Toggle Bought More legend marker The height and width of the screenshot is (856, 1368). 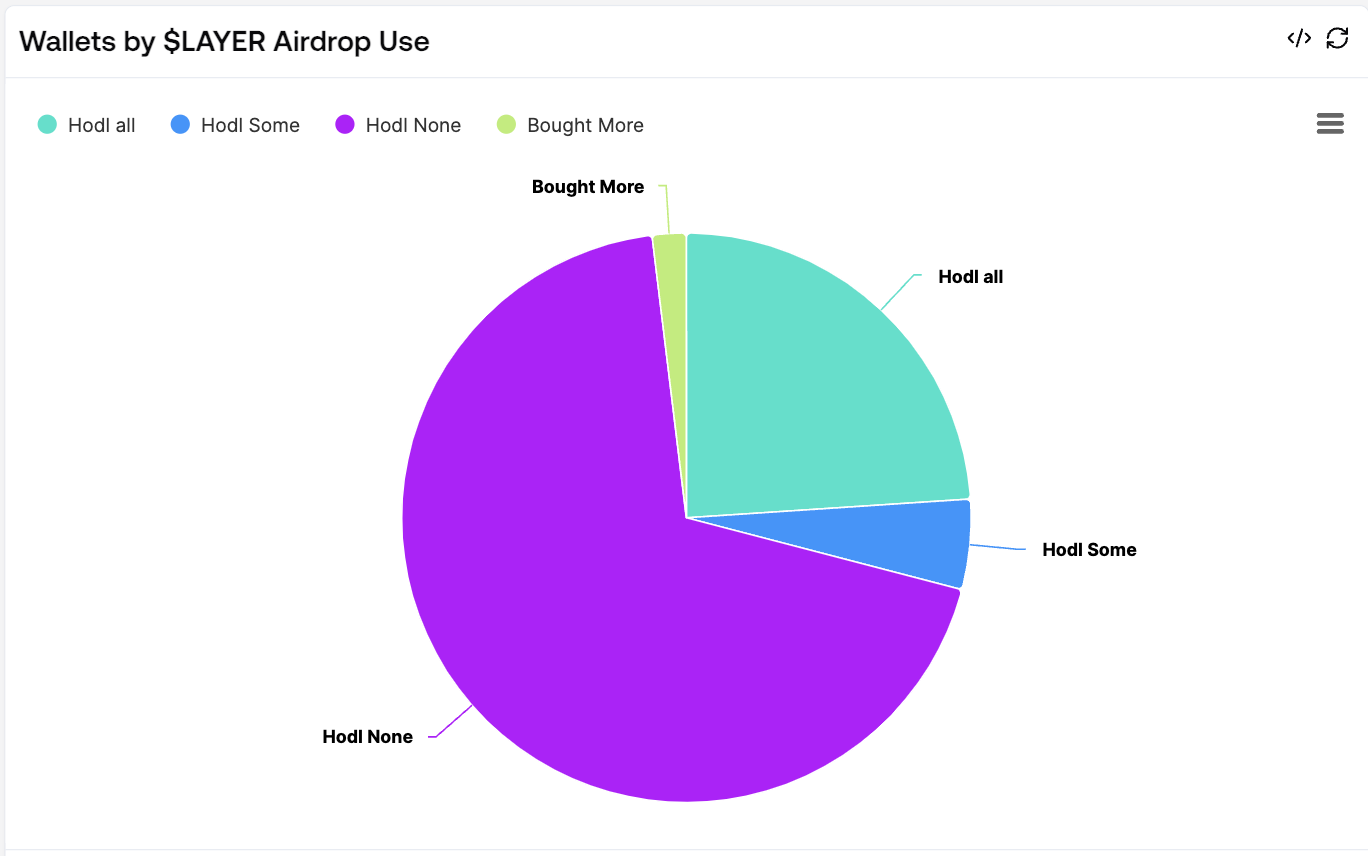[507, 125]
